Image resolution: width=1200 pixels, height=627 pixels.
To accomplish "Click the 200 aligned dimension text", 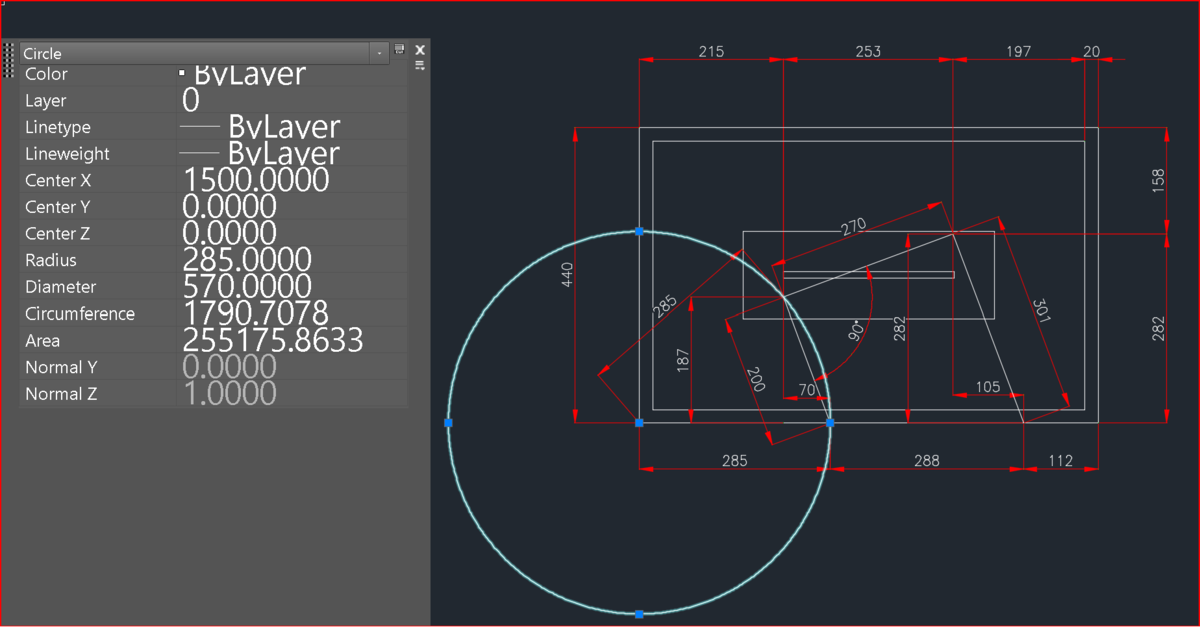I will pos(755,378).
